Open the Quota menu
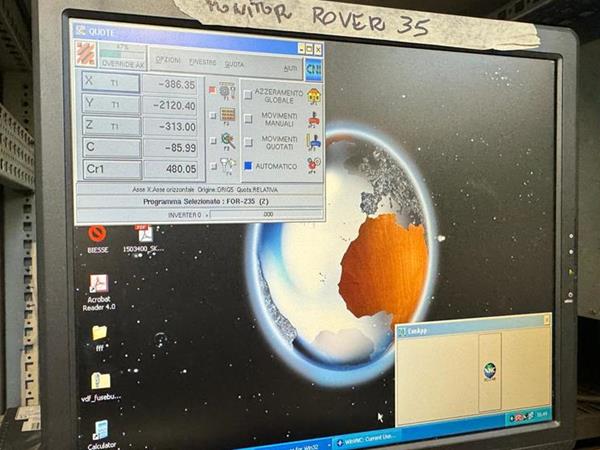The width and height of the screenshot is (600, 450). point(234,64)
